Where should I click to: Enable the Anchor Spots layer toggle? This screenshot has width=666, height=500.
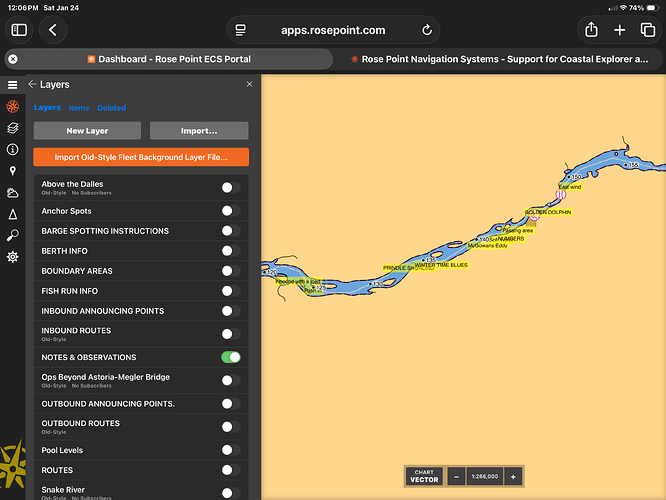point(231,211)
